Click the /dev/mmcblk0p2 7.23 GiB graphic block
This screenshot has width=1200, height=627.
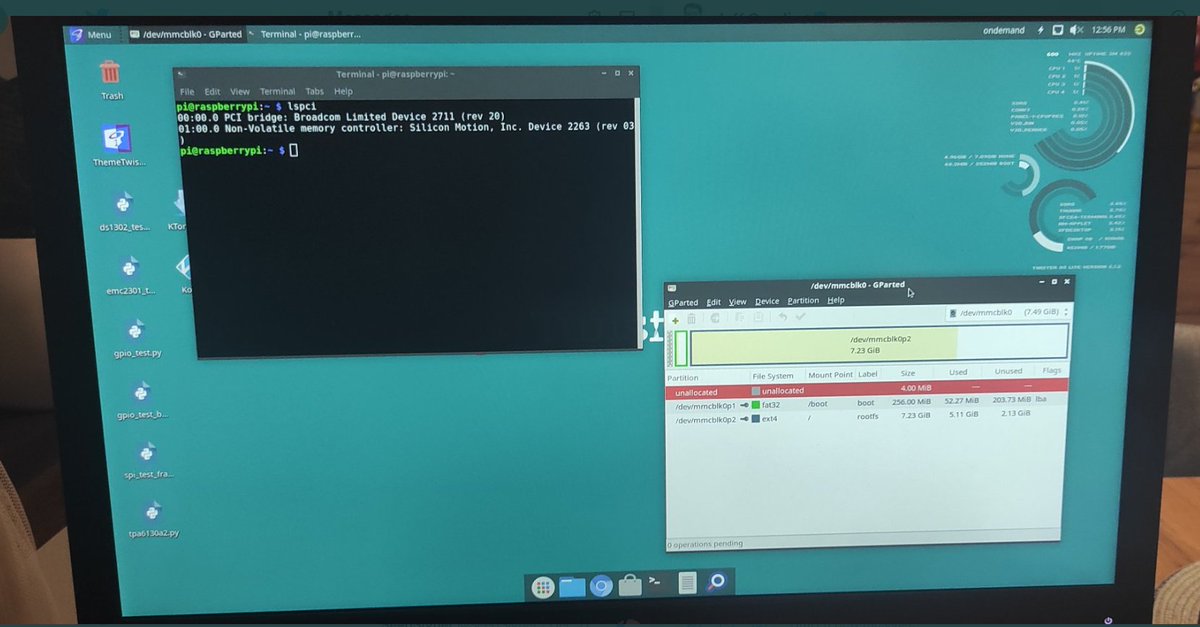pos(878,343)
